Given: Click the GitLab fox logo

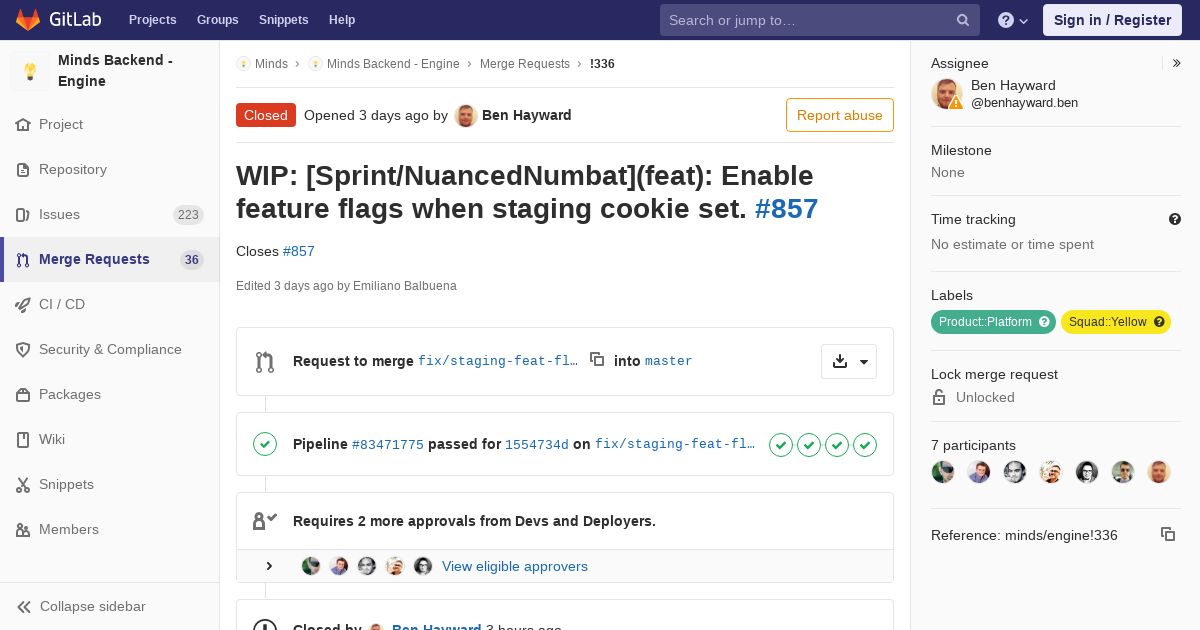Looking at the screenshot, I should 28,19.
